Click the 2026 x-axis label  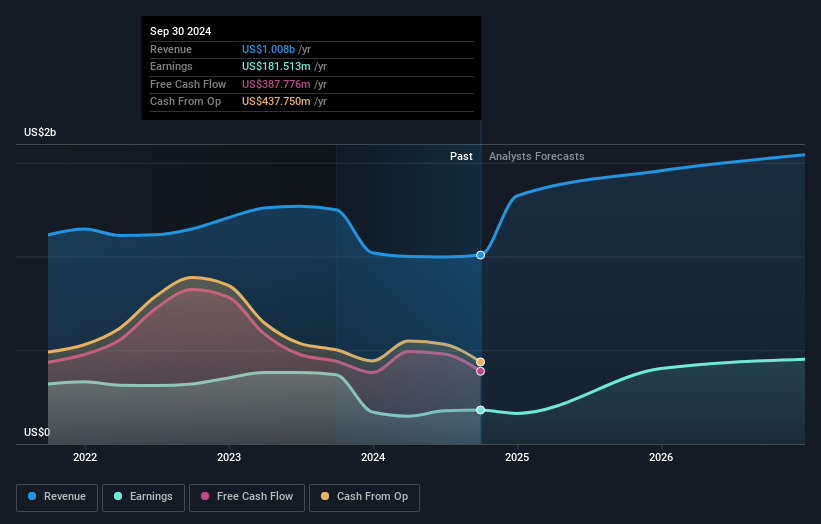pos(661,458)
